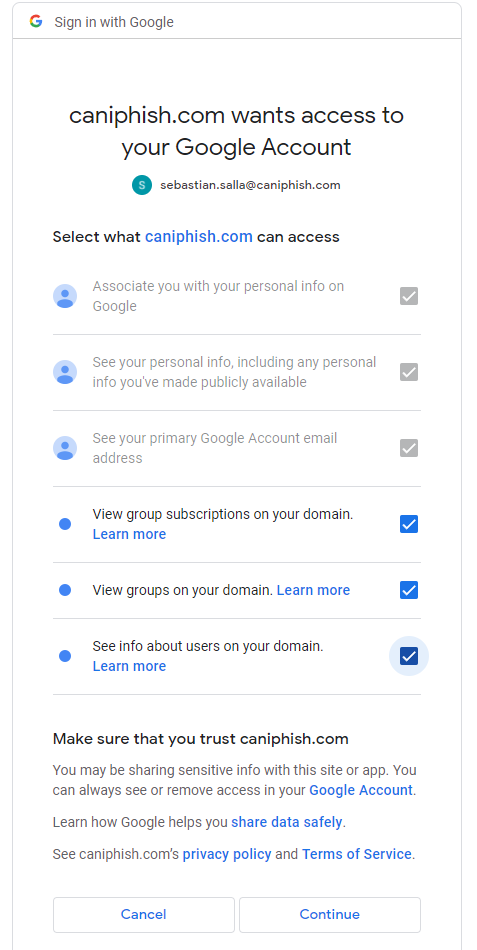Image resolution: width=477 pixels, height=950 pixels.
Task: Click the Cancel button
Action: [144, 914]
